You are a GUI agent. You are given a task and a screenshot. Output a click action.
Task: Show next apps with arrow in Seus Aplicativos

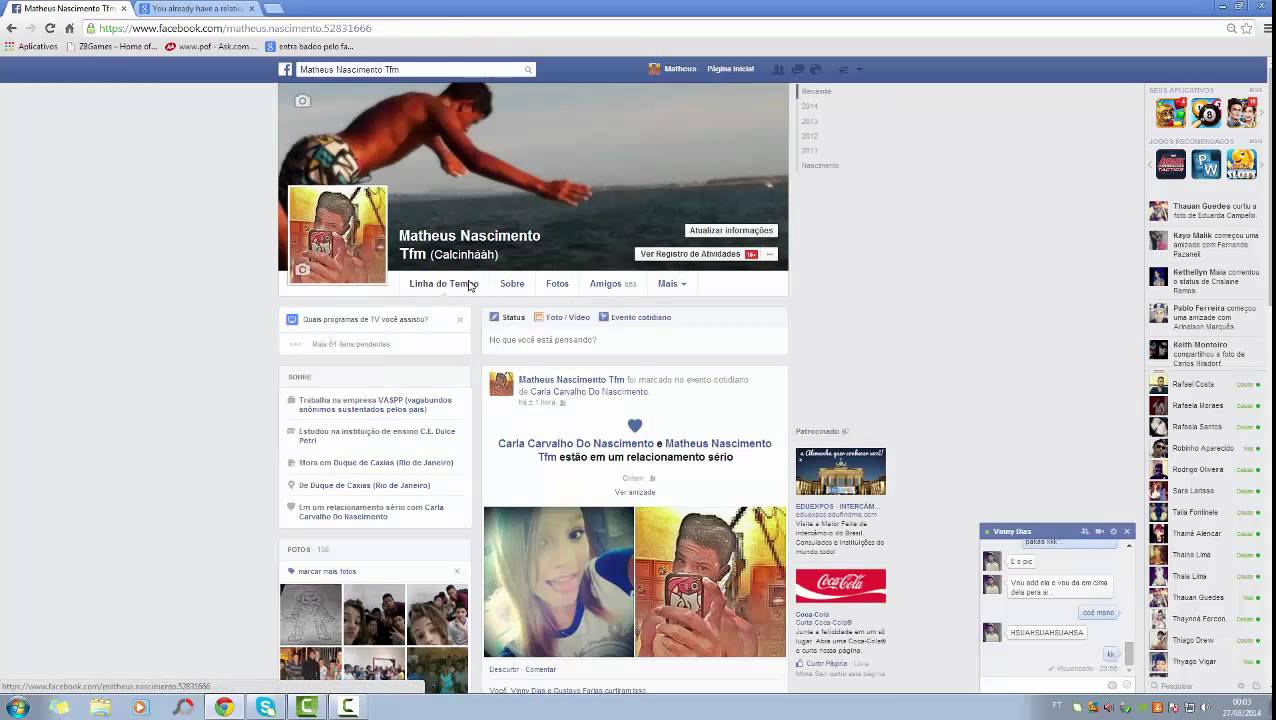click(1263, 113)
